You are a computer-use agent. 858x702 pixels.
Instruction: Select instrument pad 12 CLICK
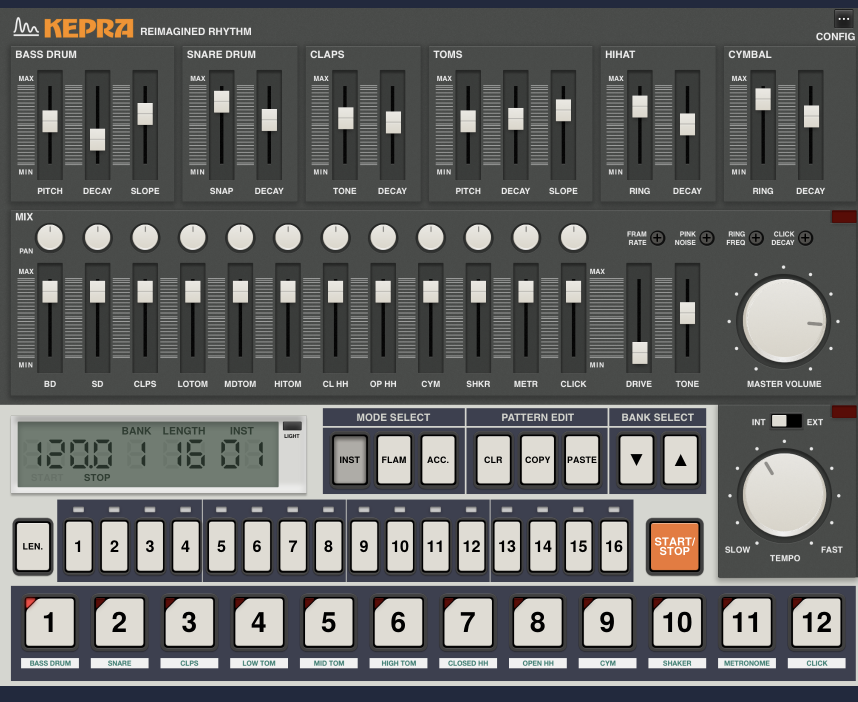pyautogui.click(x=816, y=622)
